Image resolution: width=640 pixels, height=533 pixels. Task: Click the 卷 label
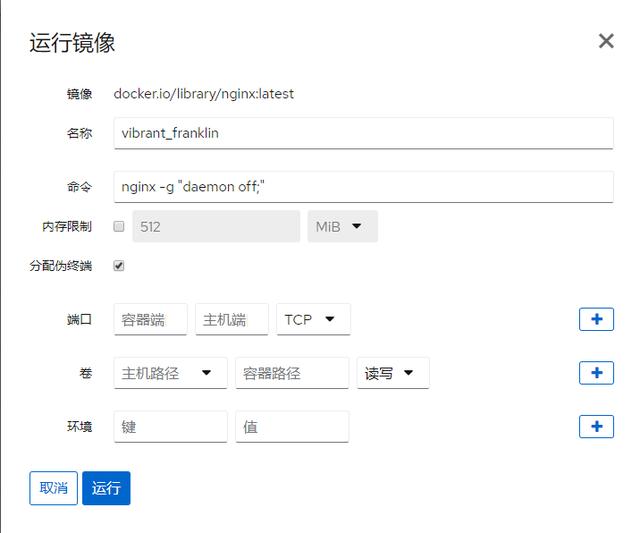click(86, 373)
